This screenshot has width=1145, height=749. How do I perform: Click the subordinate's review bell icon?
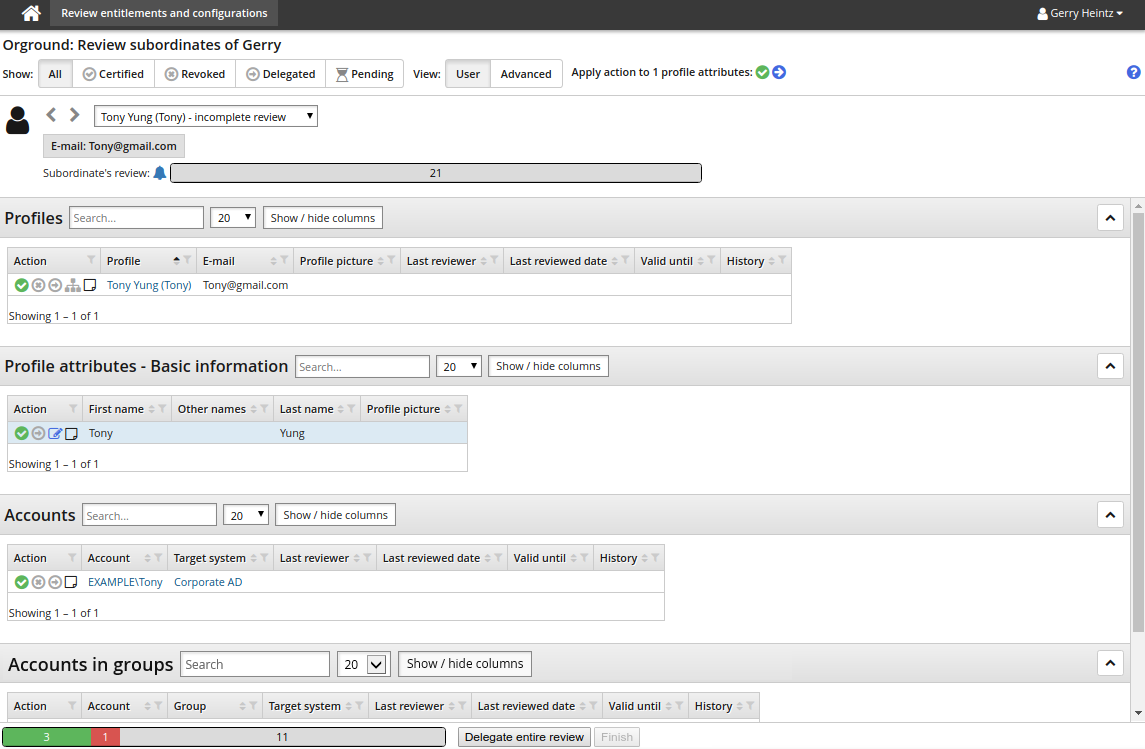(x=159, y=173)
